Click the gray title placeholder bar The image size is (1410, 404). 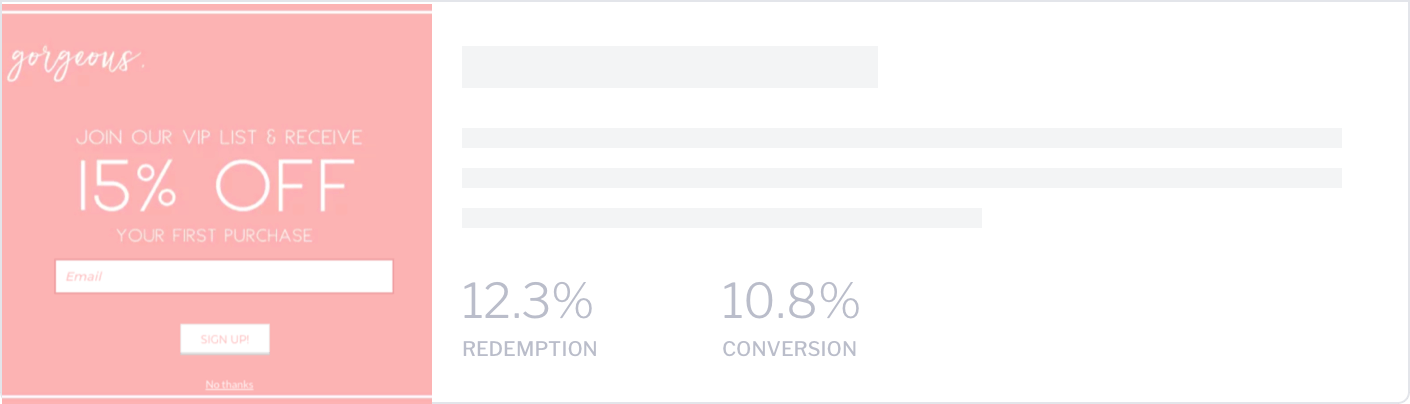pyautogui.click(x=670, y=67)
